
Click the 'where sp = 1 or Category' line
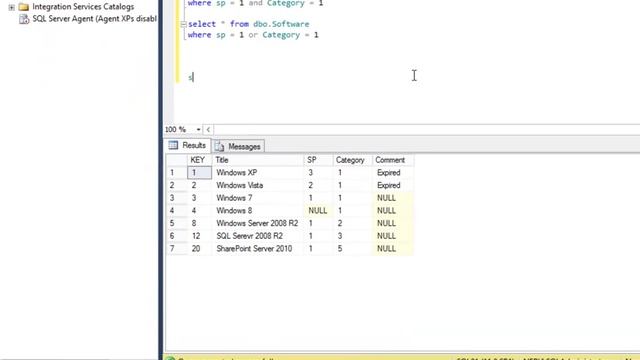tap(253, 35)
